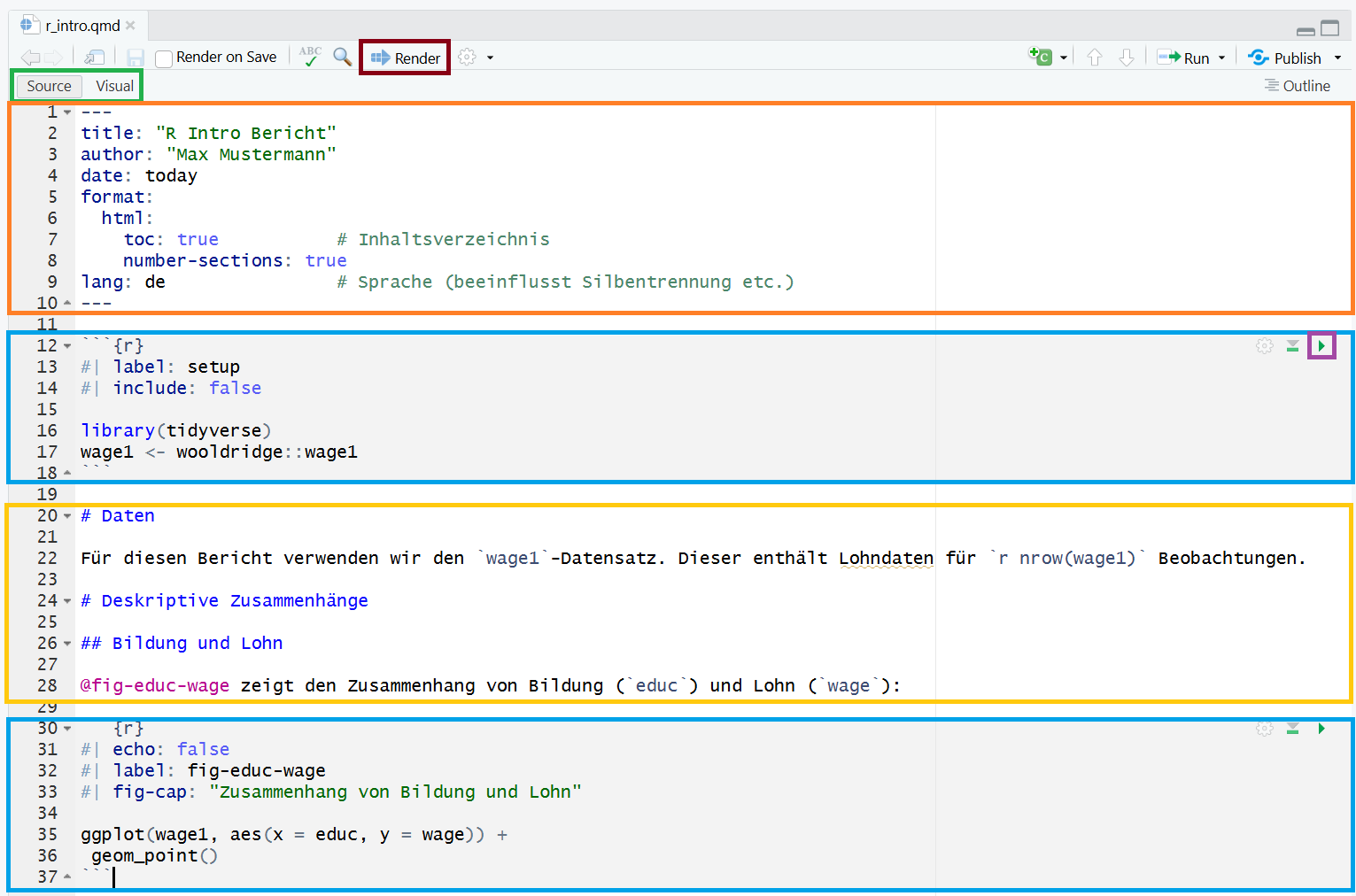Click the title "R Intro Bericht" string

[246, 133]
